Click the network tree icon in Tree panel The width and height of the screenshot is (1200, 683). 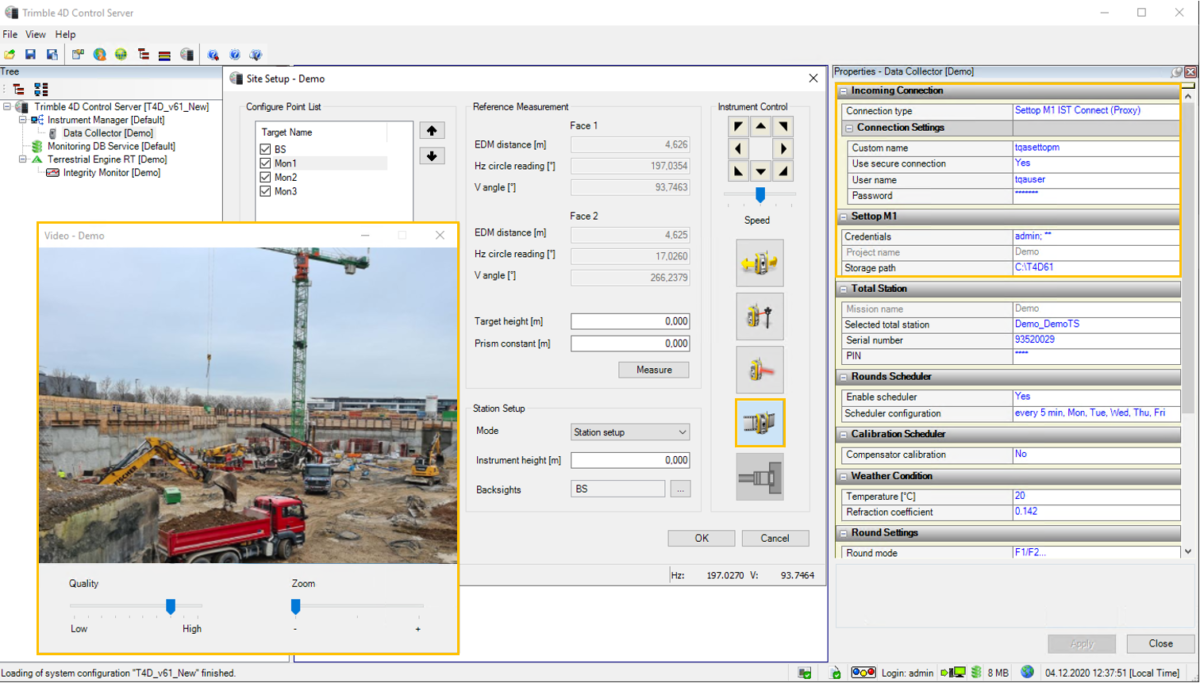click(x=40, y=89)
